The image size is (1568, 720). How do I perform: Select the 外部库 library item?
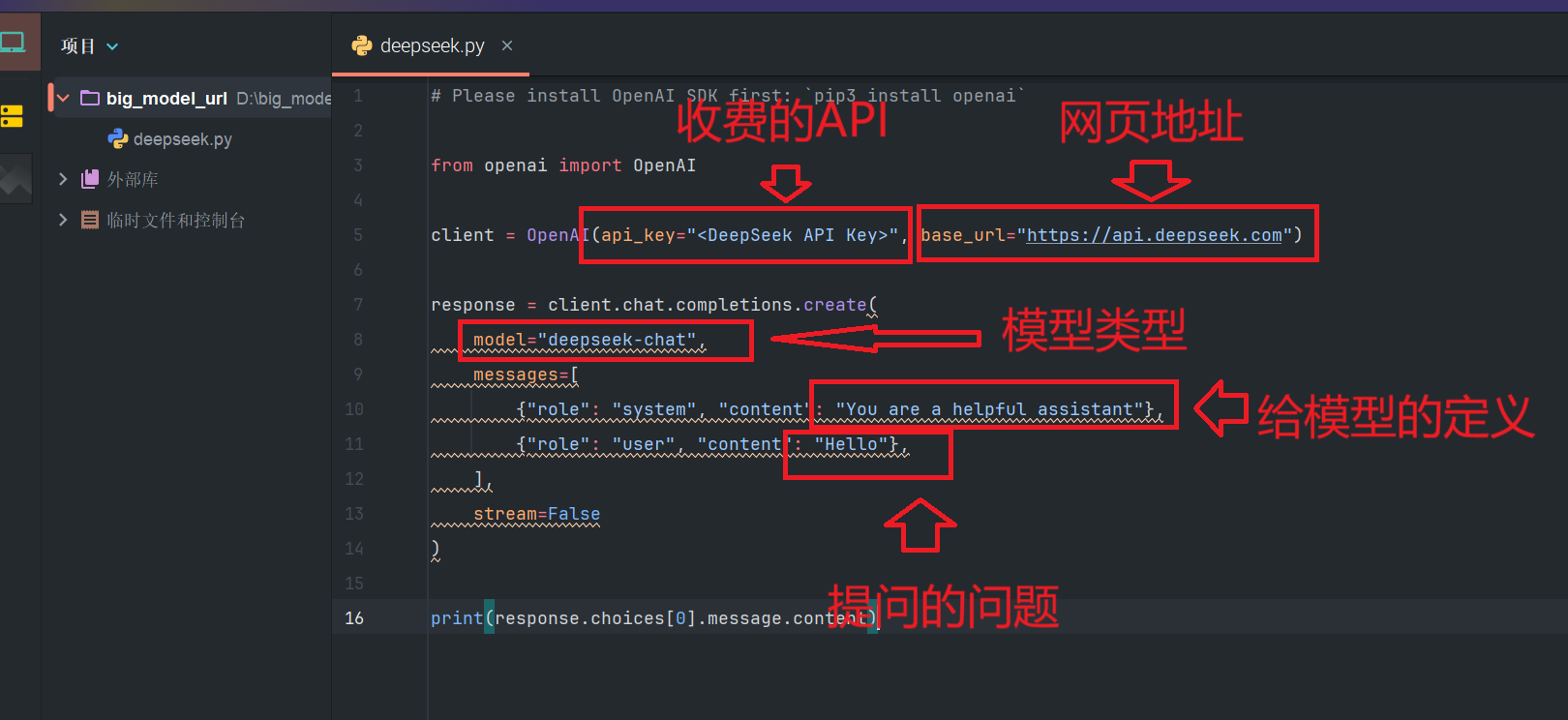click(x=133, y=179)
